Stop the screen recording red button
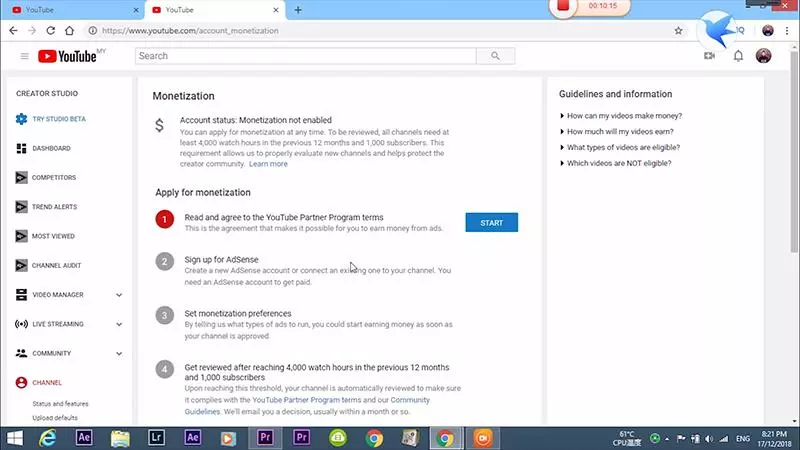This screenshot has height=450, width=800. [x=563, y=6]
